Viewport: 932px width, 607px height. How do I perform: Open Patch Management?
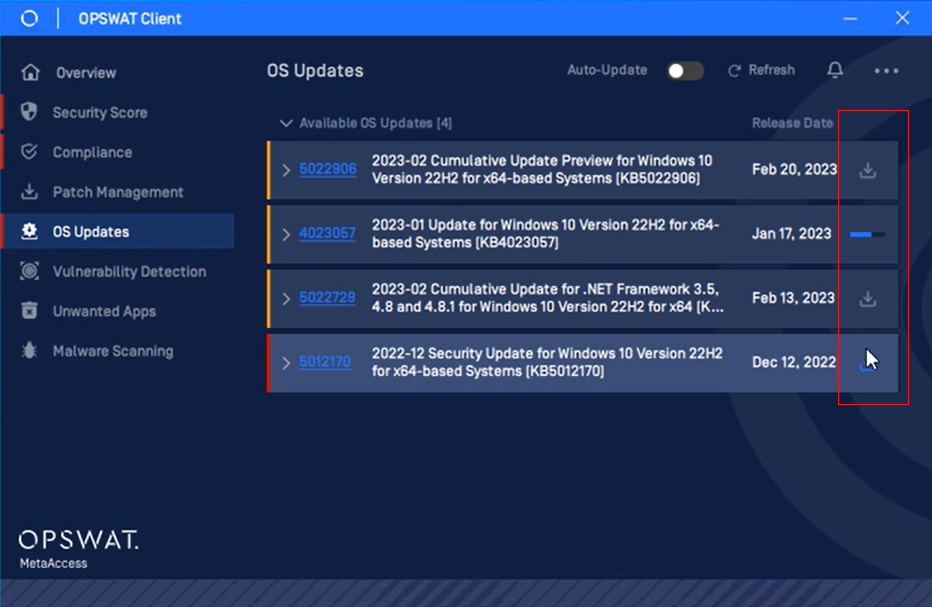tap(117, 192)
